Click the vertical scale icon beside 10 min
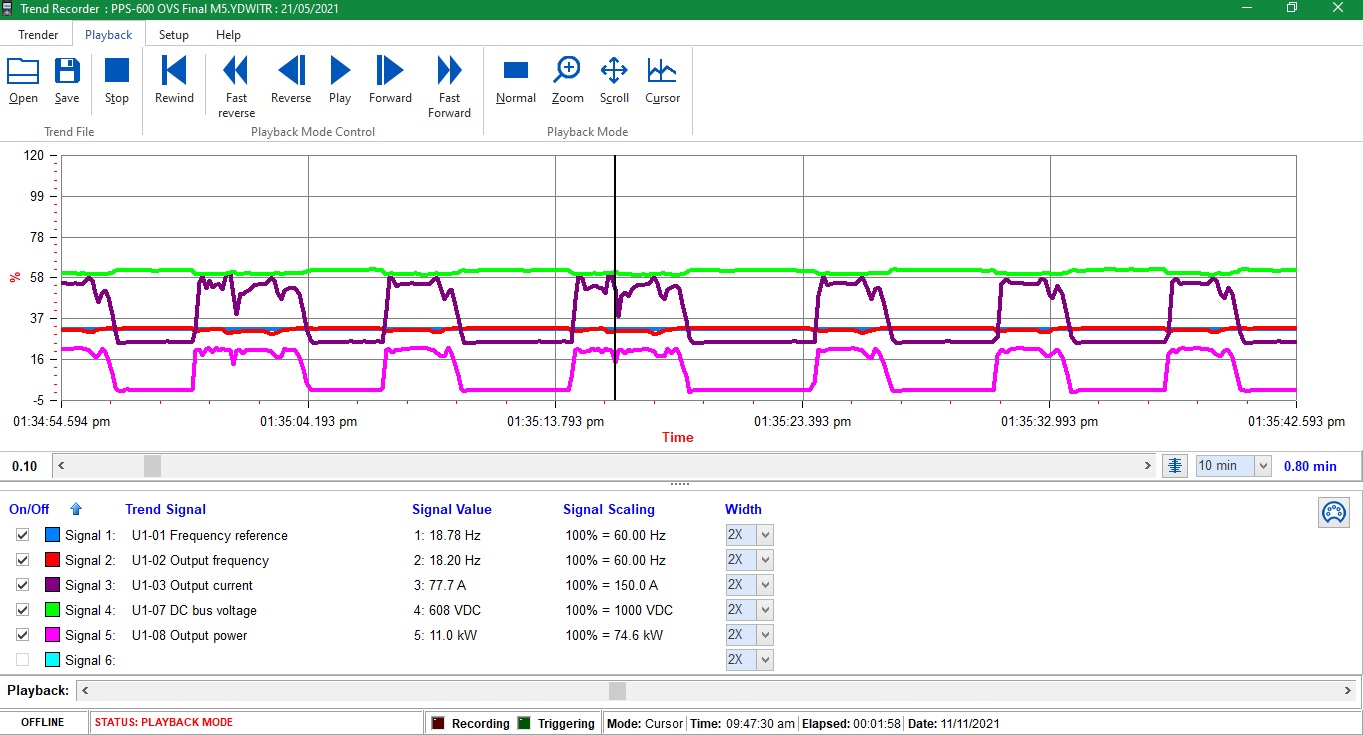 click(x=1175, y=466)
